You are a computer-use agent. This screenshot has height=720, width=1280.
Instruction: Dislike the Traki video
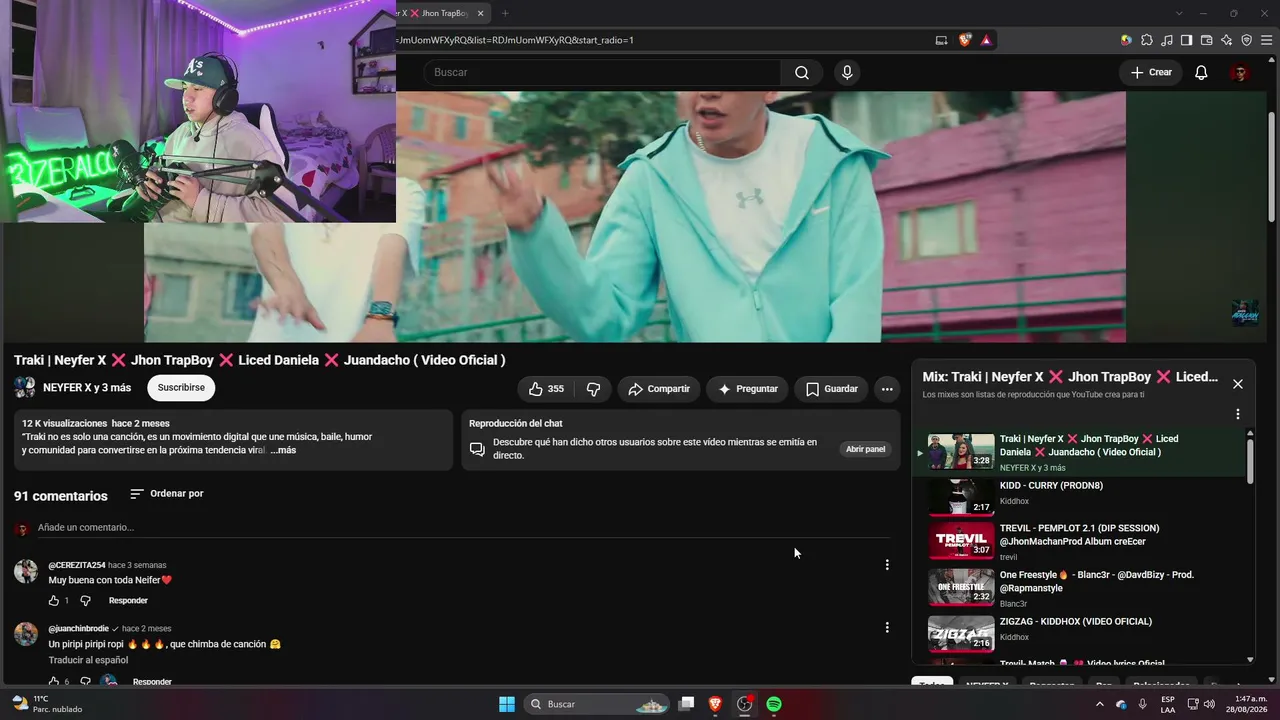593,389
